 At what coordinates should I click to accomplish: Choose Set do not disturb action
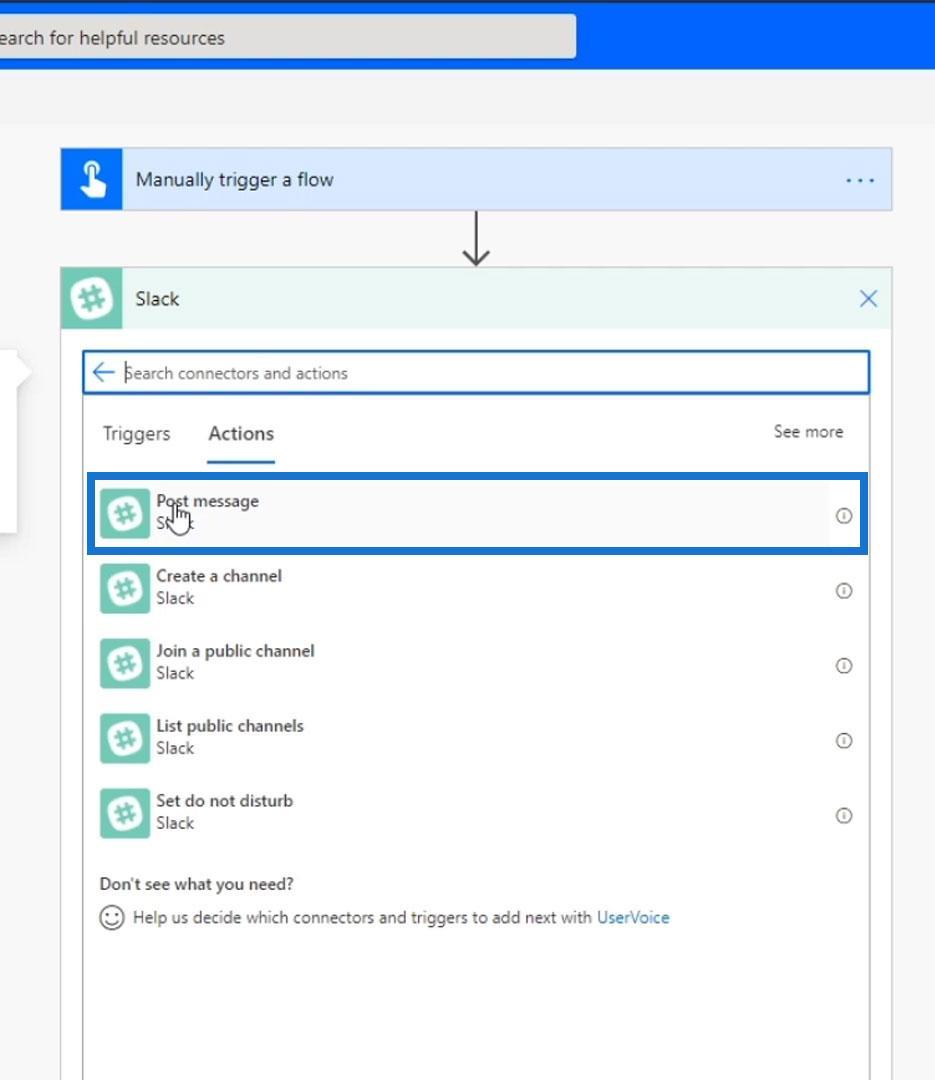coord(477,813)
